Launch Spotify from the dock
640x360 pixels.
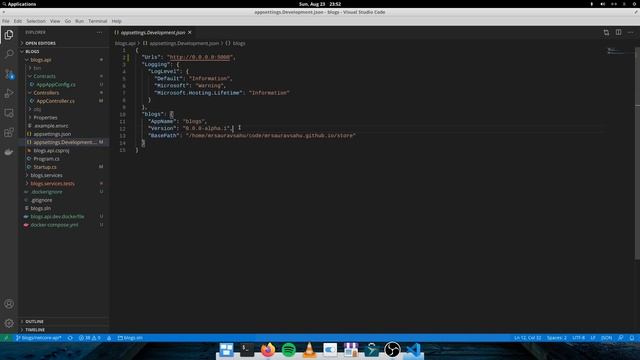[289, 350]
